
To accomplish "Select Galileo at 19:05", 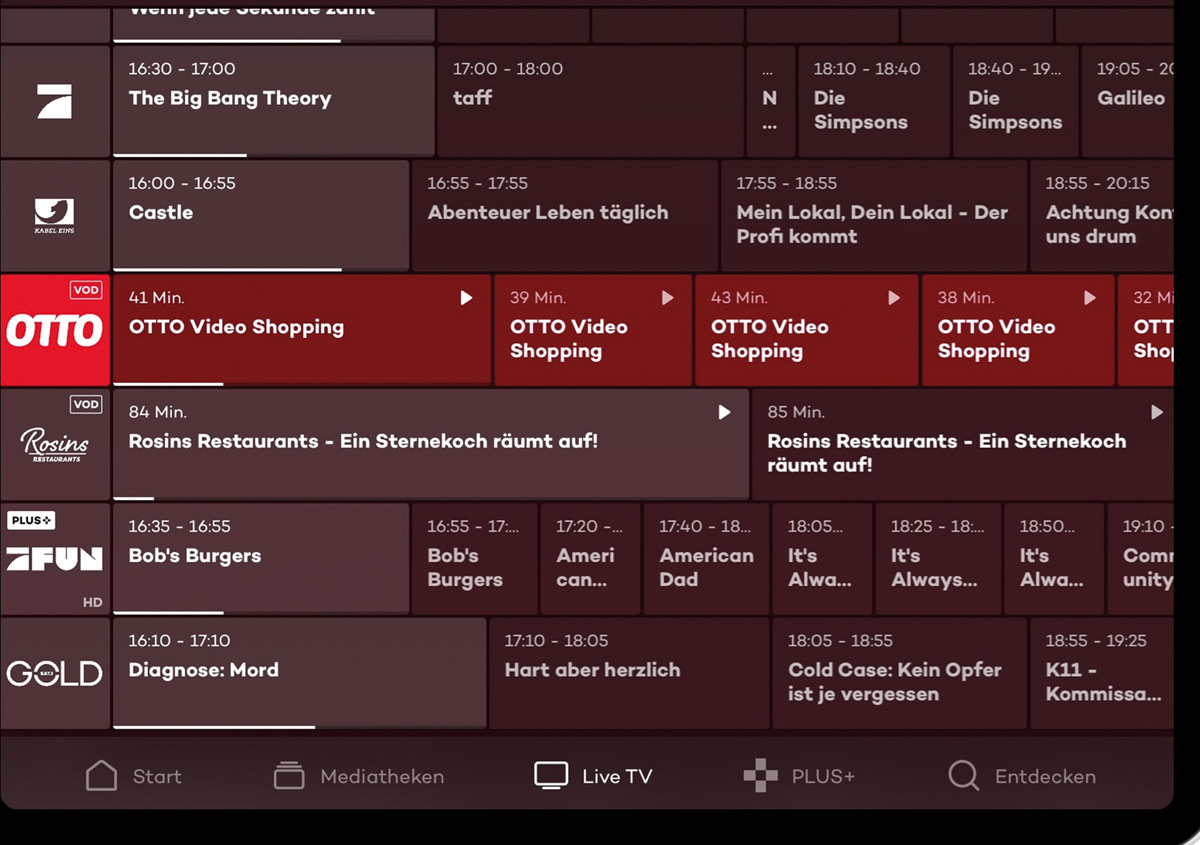I will click(1128, 101).
